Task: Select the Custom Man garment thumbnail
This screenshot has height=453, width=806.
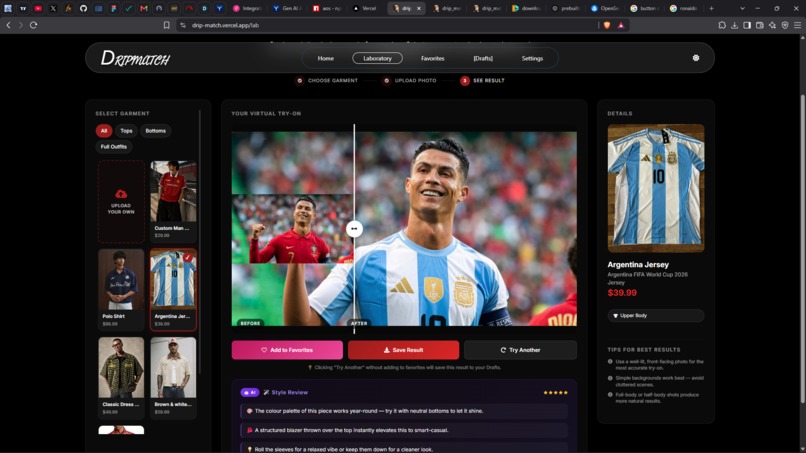Action: (x=173, y=191)
